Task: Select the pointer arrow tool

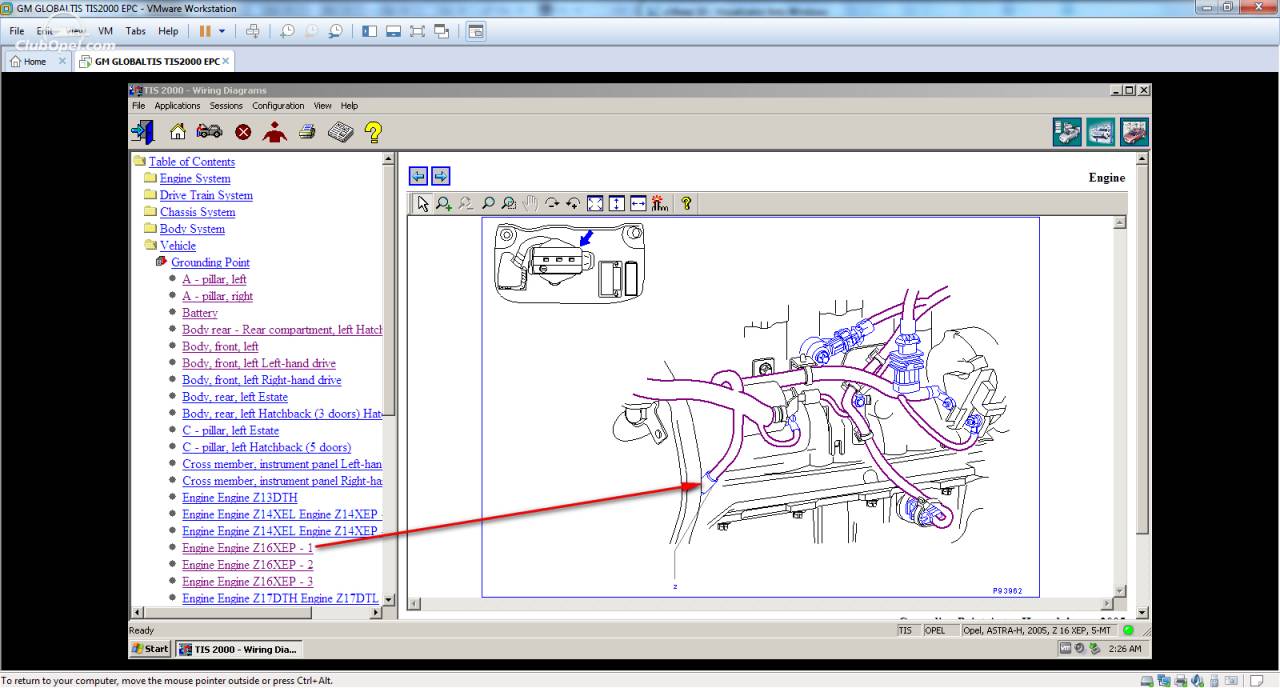Action: pyautogui.click(x=423, y=203)
